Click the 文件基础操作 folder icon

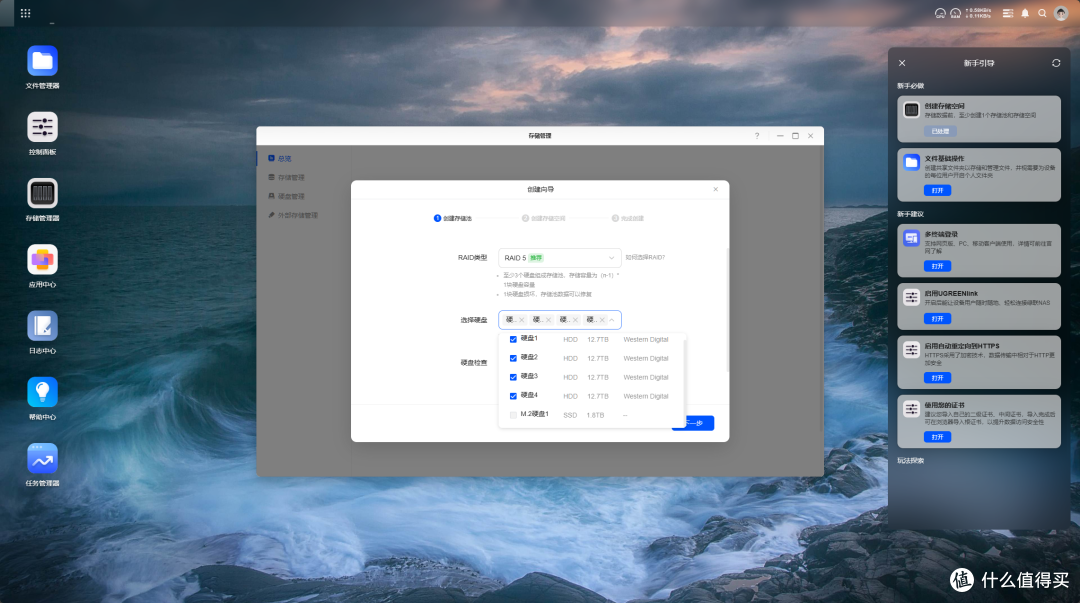(x=911, y=162)
